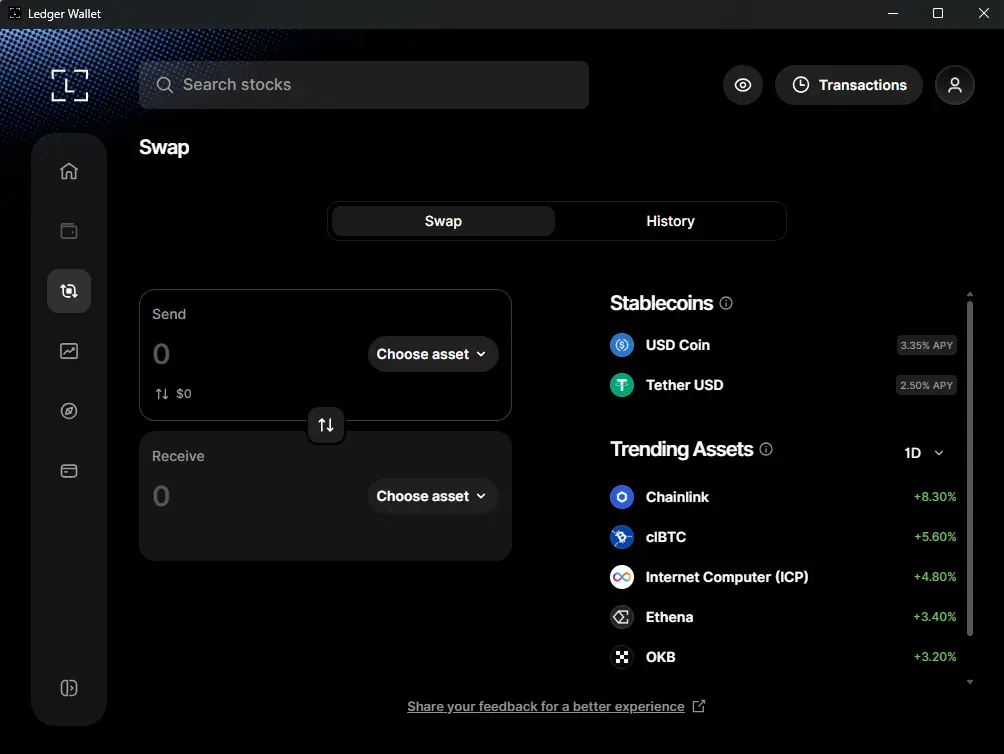Toggle fiat amount switch icon near $0
This screenshot has width=1004, height=754.
[x=162, y=394]
